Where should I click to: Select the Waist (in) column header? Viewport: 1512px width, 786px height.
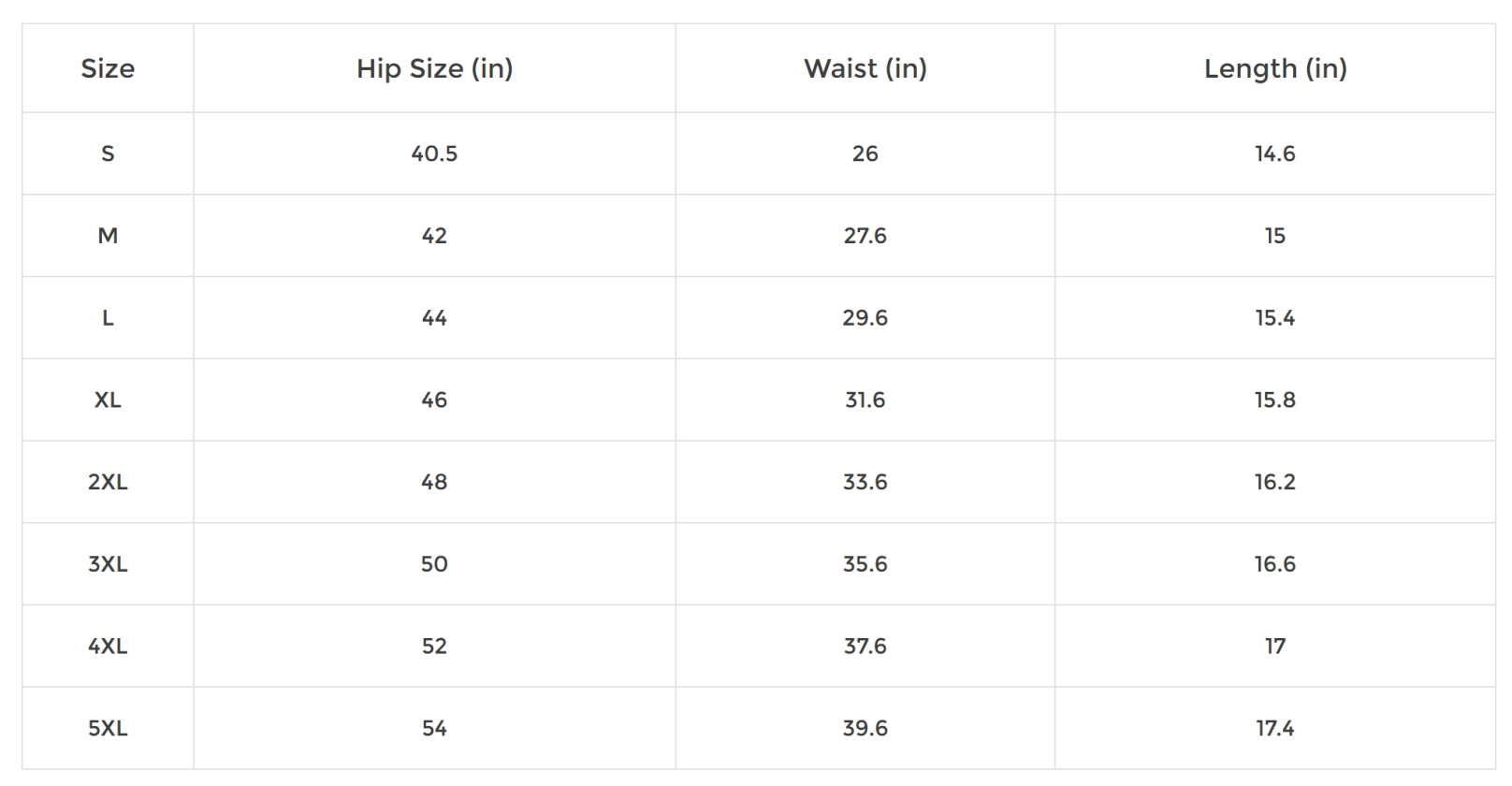[865, 68]
